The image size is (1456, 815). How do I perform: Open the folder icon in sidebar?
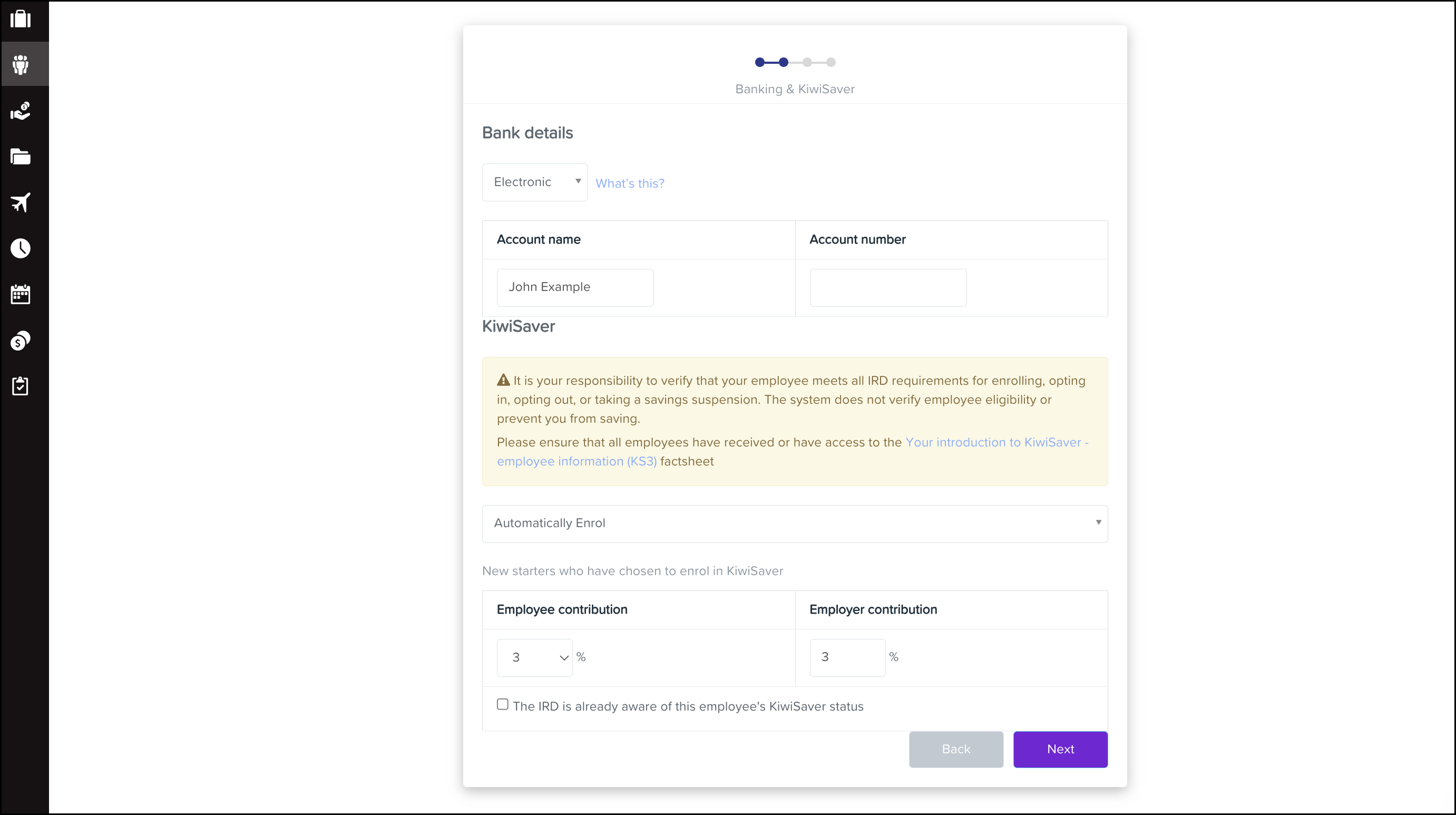21,157
